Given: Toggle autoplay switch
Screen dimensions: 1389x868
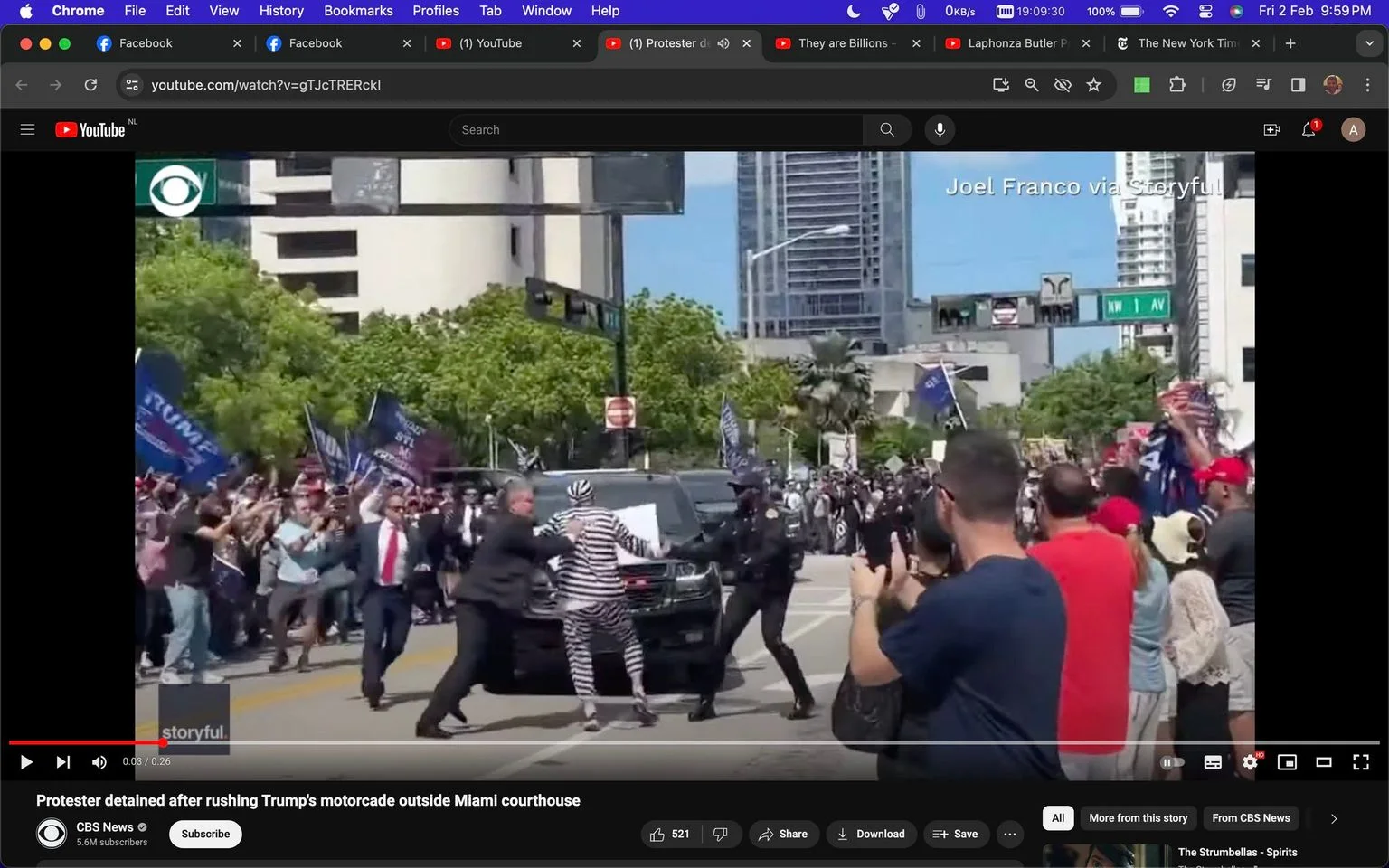Looking at the screenshot, I should click(x=1172, y=762).
